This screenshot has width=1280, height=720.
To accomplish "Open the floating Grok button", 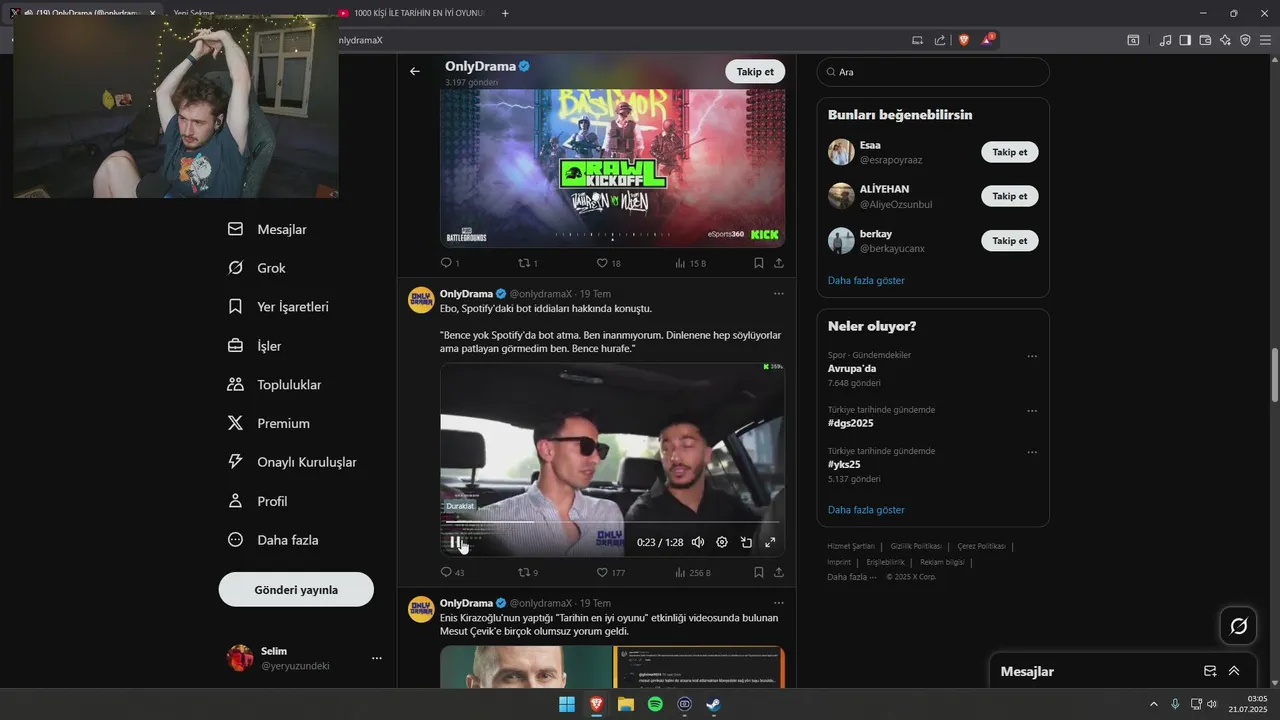I will coord(1238,626).
